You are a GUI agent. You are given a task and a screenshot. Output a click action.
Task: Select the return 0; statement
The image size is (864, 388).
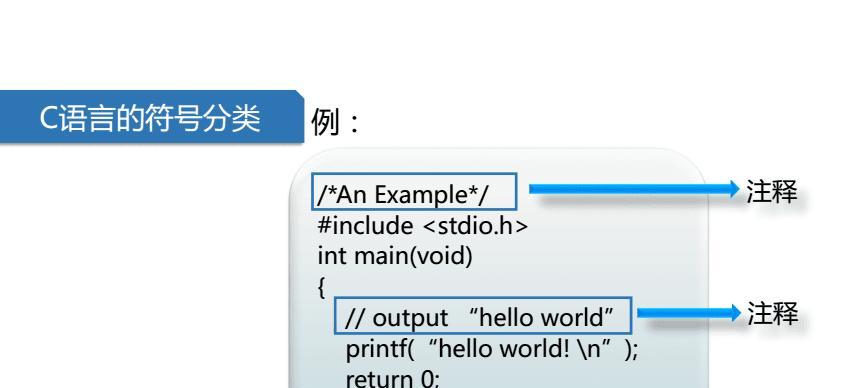coord(393,379)
